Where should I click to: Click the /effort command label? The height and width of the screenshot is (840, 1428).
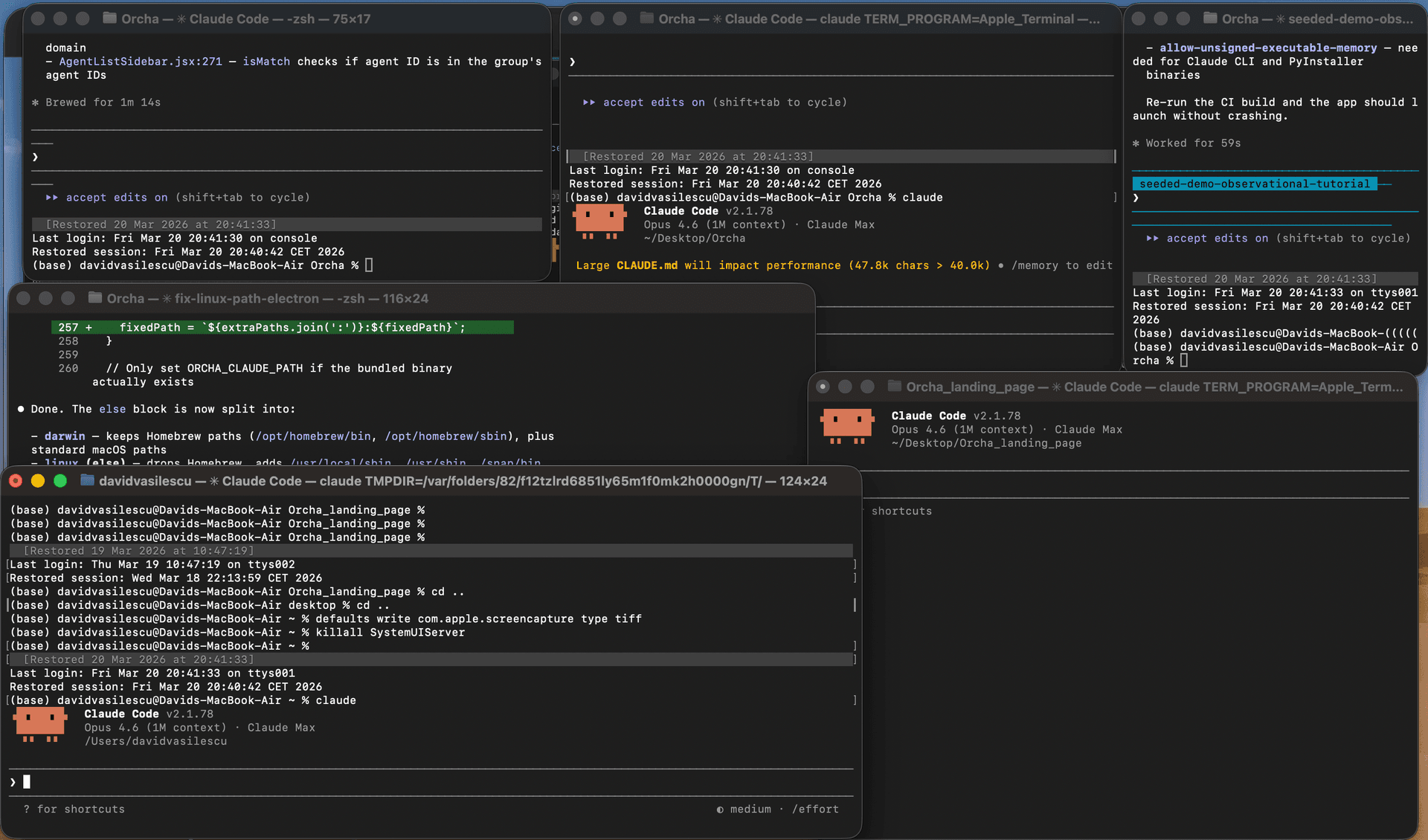click(x=816, y=809)
